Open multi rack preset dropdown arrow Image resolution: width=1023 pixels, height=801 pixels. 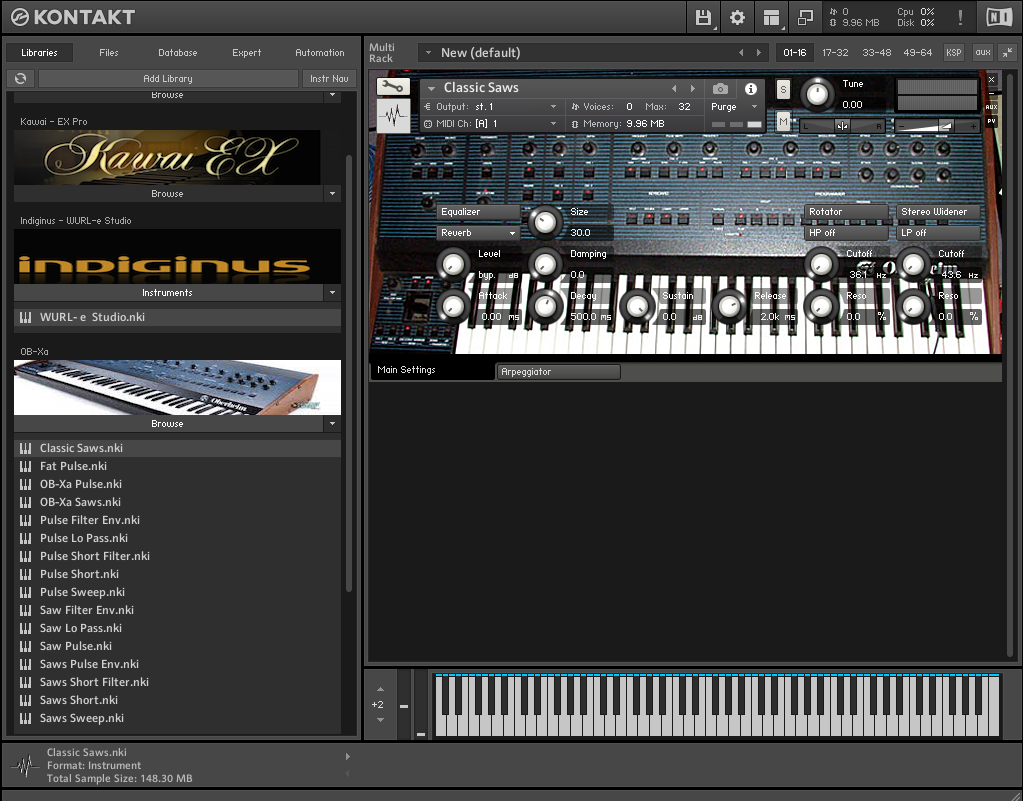coord(427,53)
